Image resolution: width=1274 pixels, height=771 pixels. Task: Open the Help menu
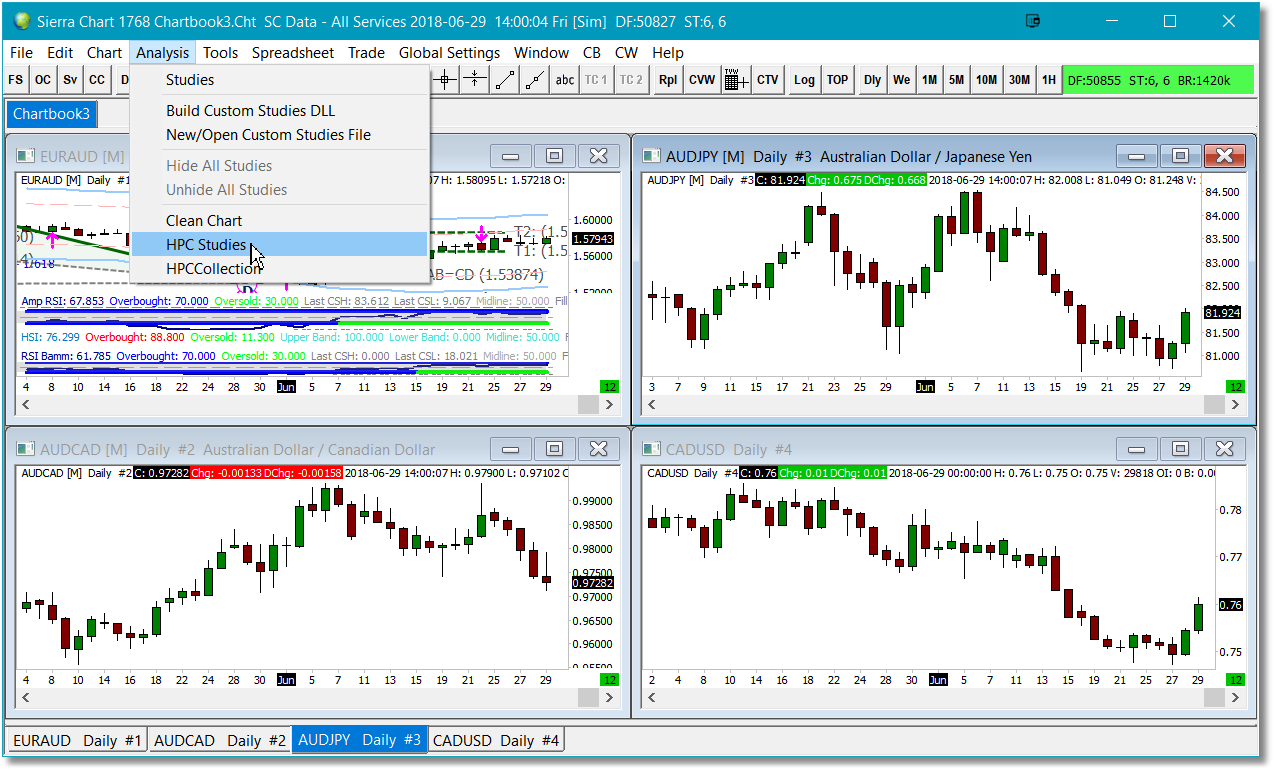tap(667, 53)
